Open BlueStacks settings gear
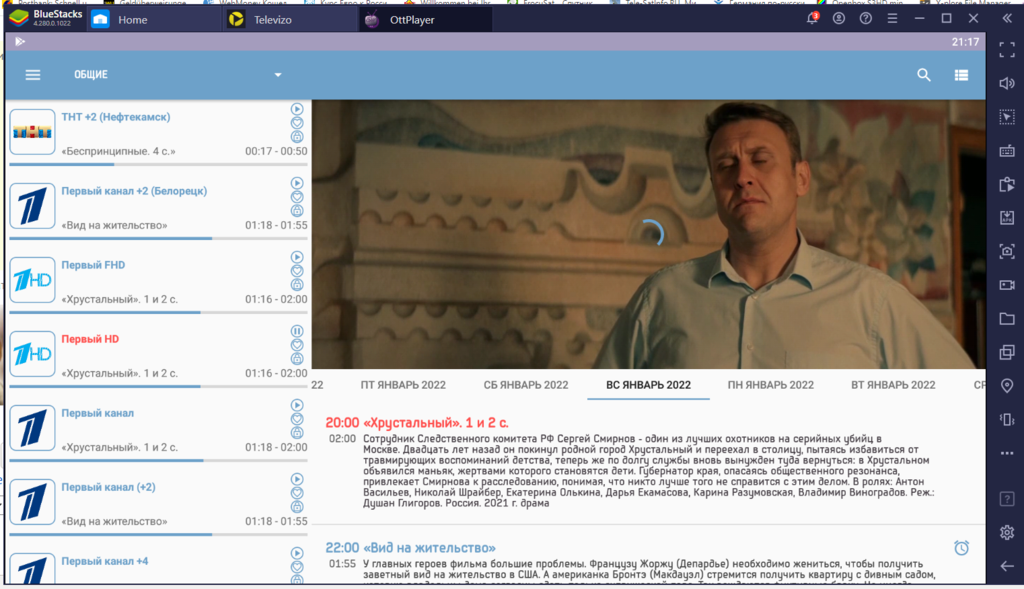The image size is (1024, 589). (x=1007, y=532)
